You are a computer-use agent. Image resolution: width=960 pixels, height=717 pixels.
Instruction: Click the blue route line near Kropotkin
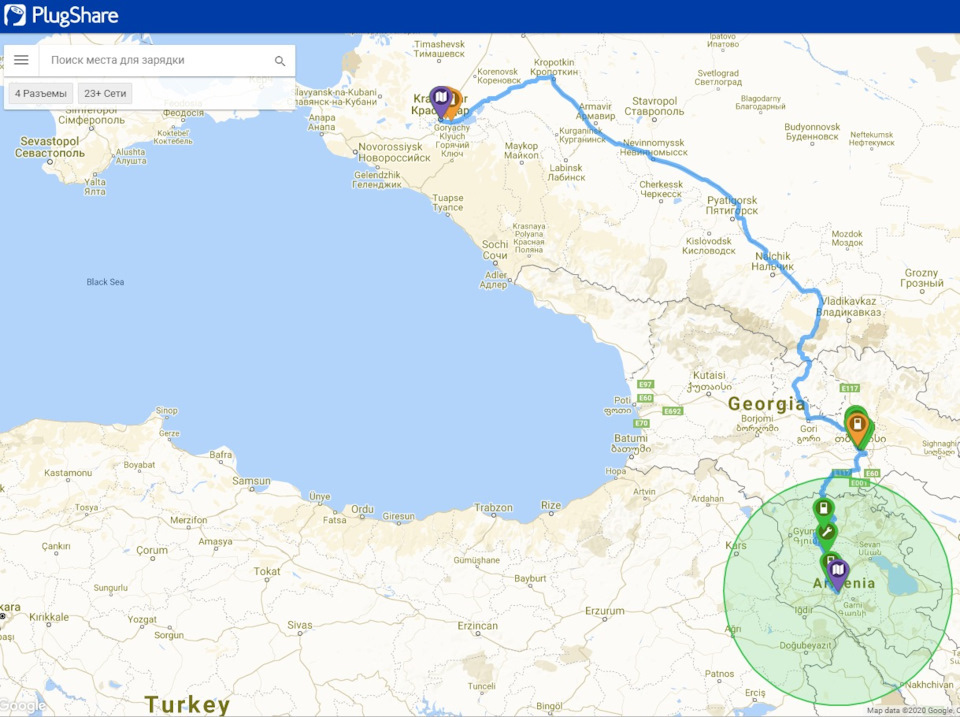click(x=539, y=80)
